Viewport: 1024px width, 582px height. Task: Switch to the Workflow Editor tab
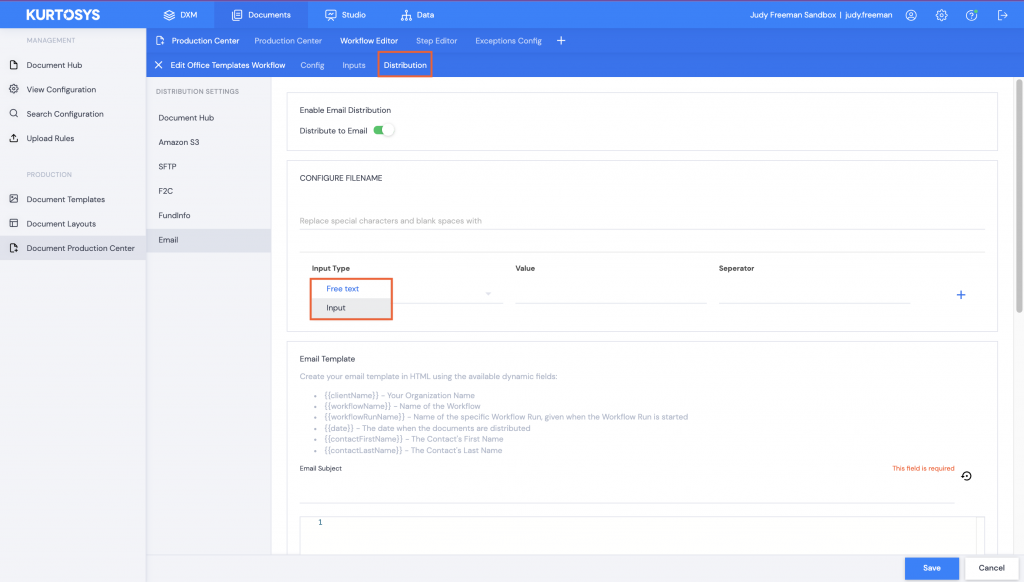click(368, 40)
